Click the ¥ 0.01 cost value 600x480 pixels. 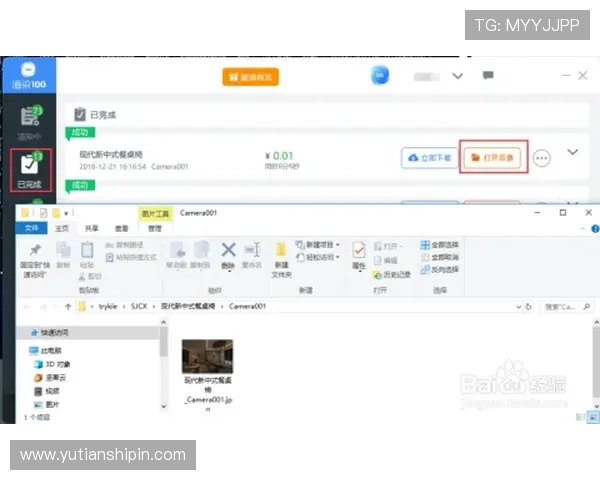point(279,156)
